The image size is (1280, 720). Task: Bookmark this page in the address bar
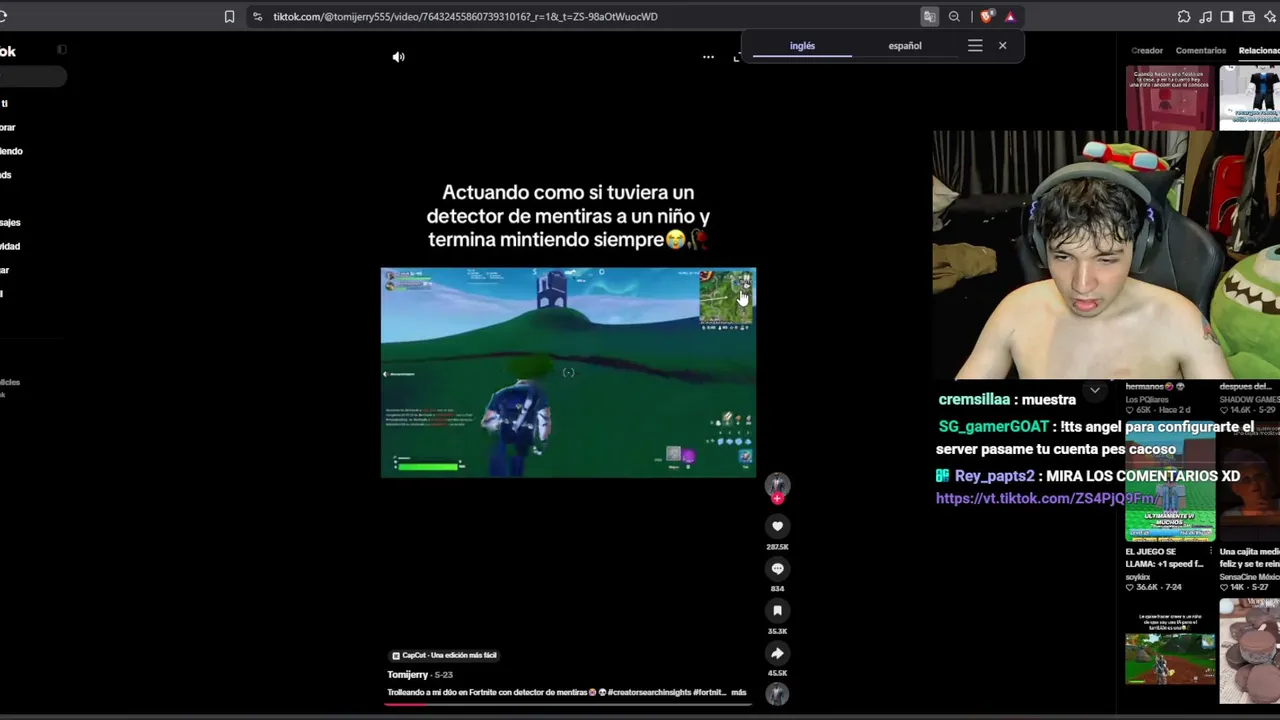(229, 16)
